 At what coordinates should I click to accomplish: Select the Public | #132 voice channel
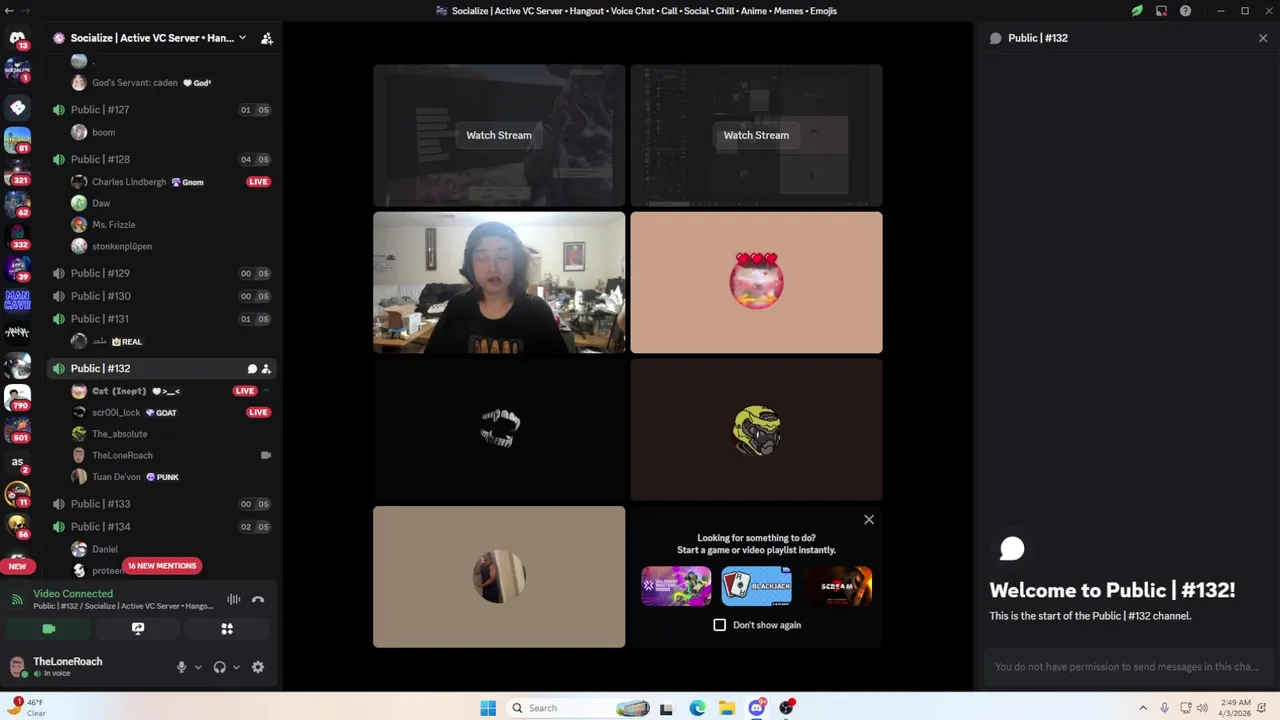point(160,369)
